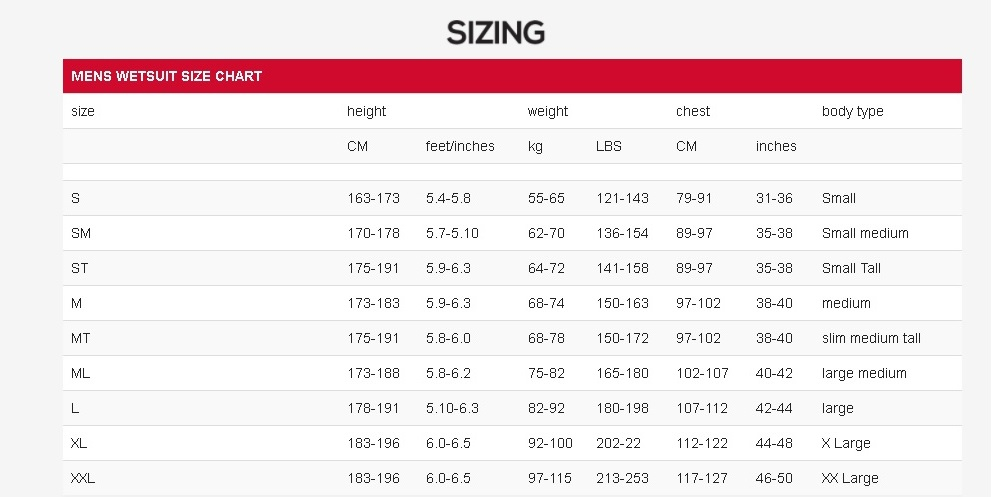Click the height column header
The image size is (992, 497).
[366, 111]
